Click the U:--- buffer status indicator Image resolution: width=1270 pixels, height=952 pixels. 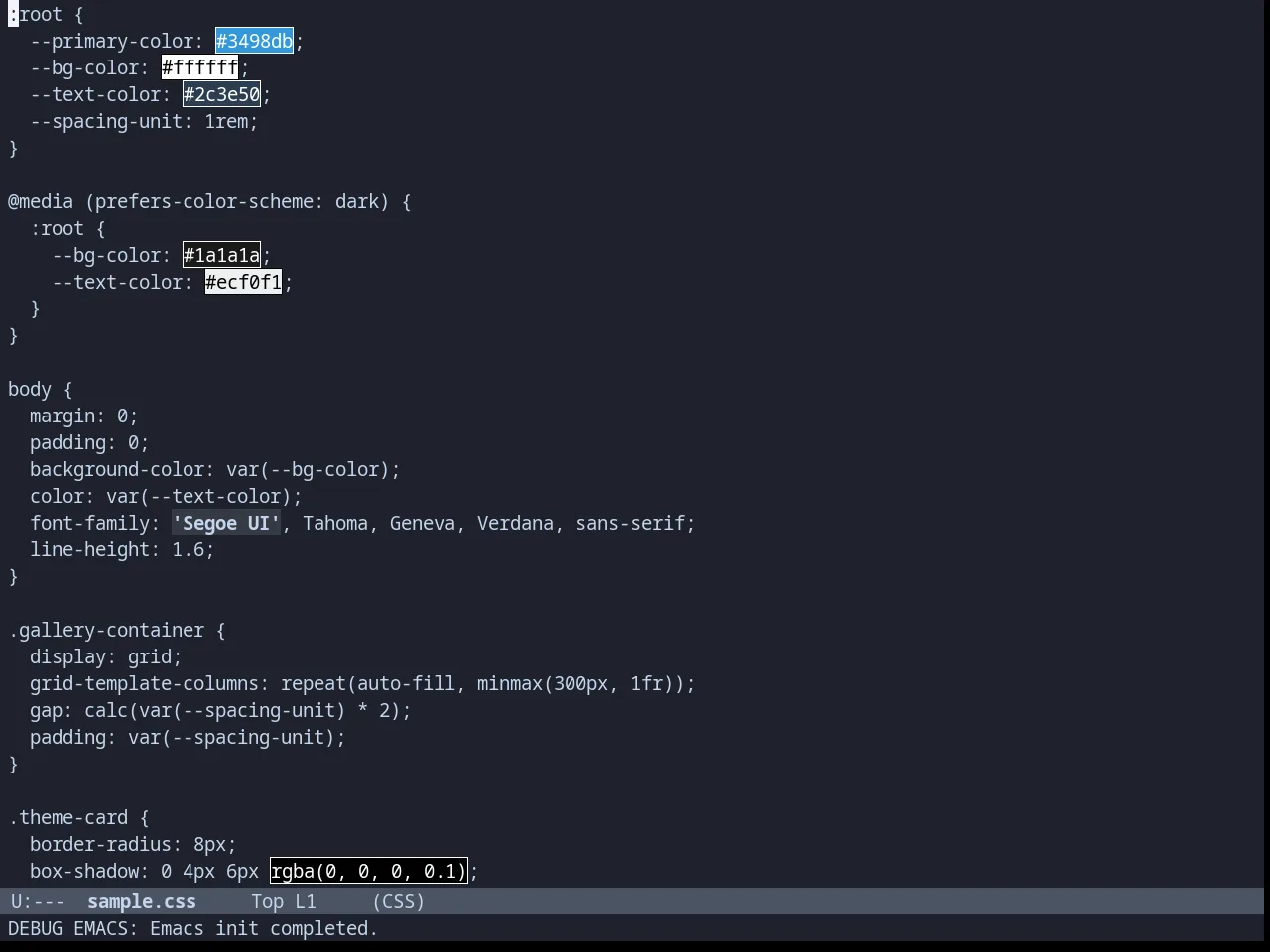click(38, 901)
